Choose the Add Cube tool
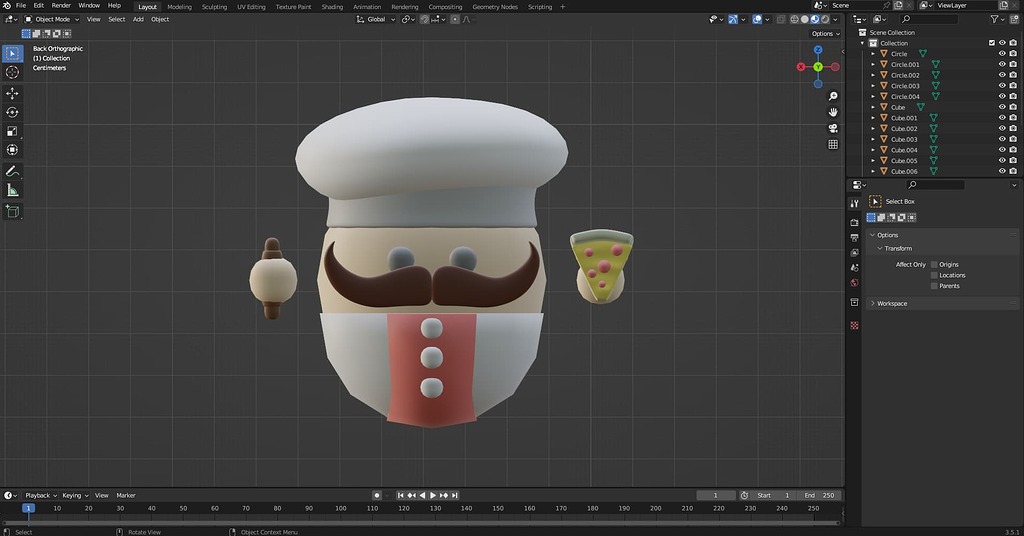This screenshot has height=536, width=1024. pos(13,211)
